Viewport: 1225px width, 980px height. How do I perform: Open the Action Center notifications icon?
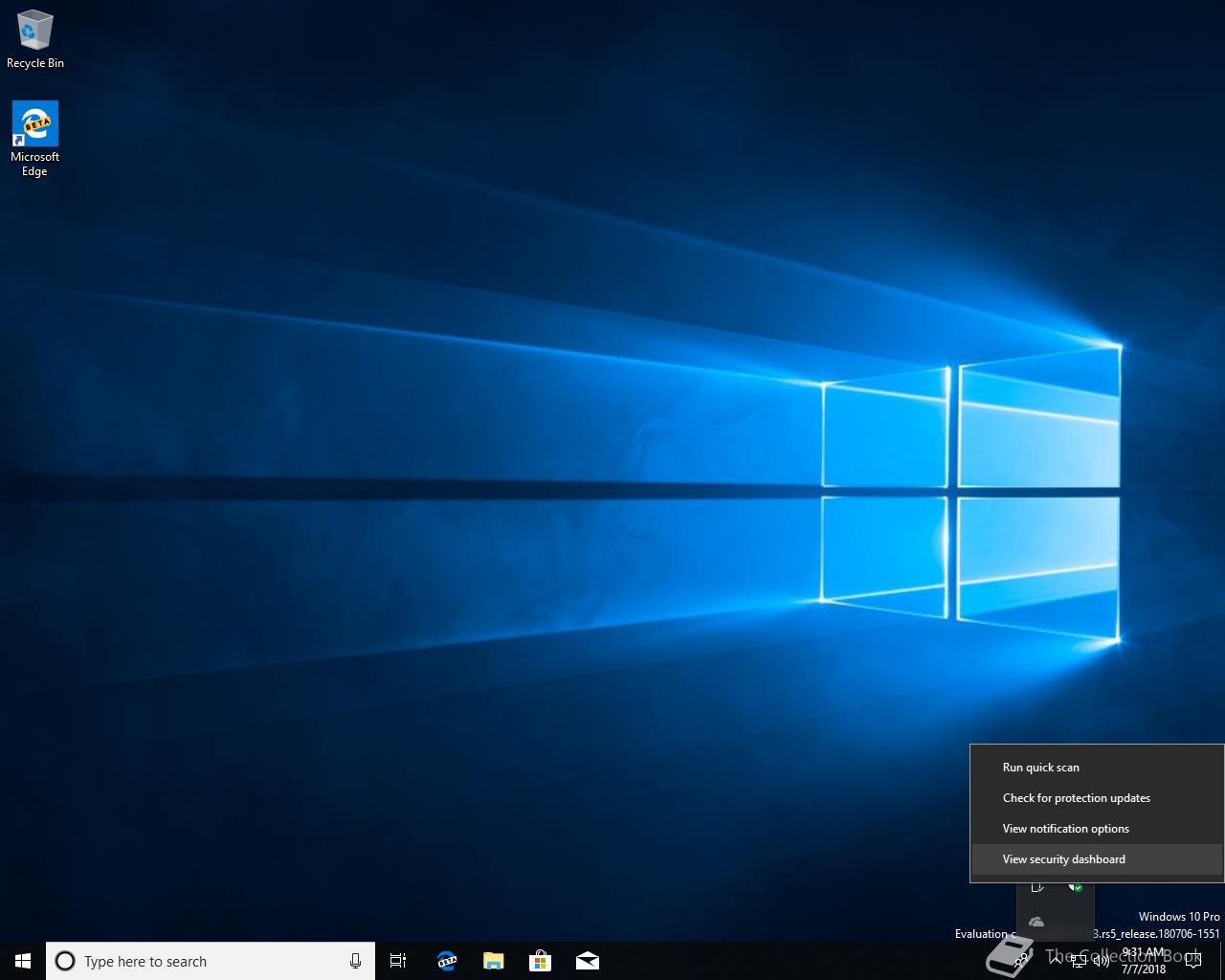[1193, 961]
